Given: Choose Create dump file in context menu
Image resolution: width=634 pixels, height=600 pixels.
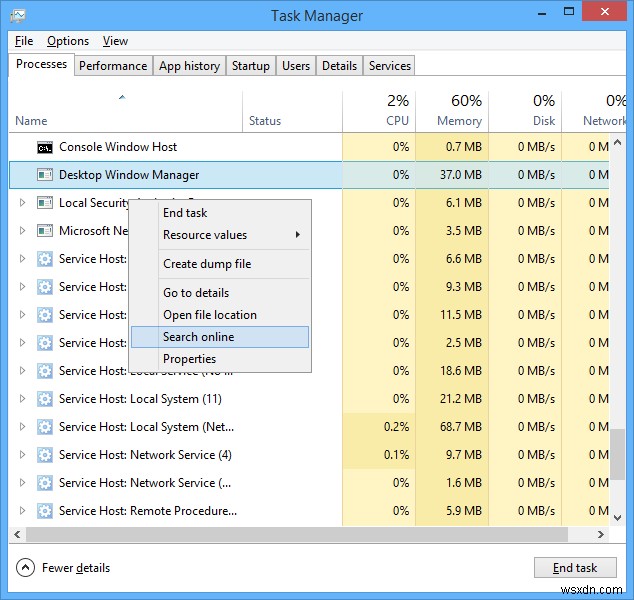Looking at the screenshot, I should (220, 264).
